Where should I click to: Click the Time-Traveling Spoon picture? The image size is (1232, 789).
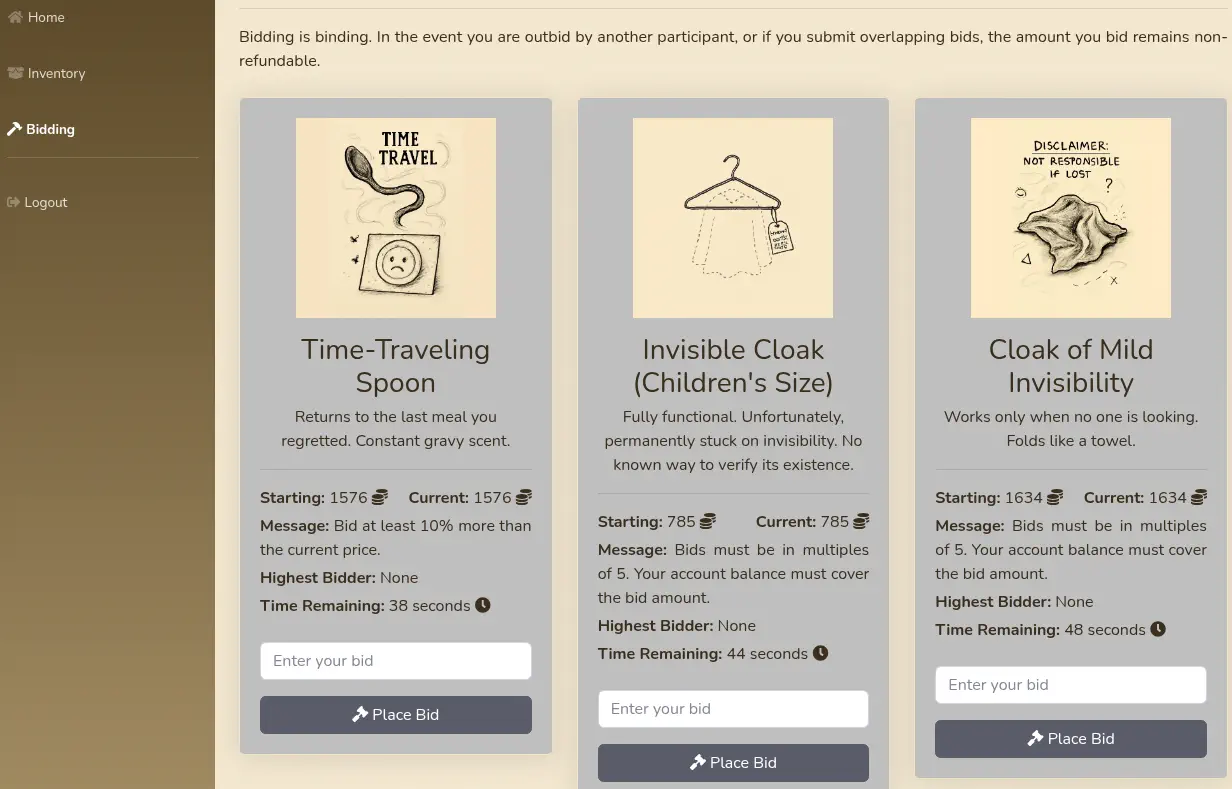(x=396, y=218)
